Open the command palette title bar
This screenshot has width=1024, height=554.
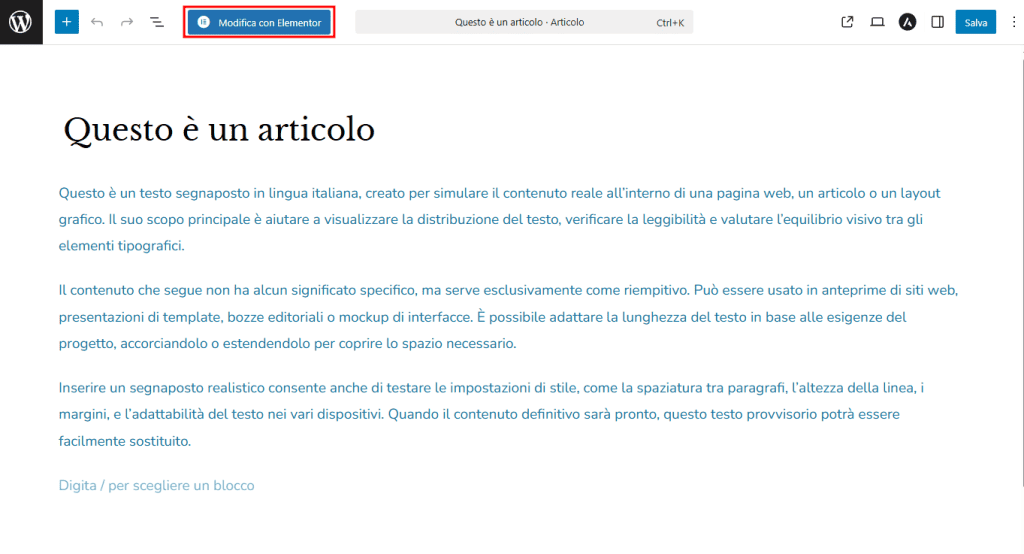[524, 22]
